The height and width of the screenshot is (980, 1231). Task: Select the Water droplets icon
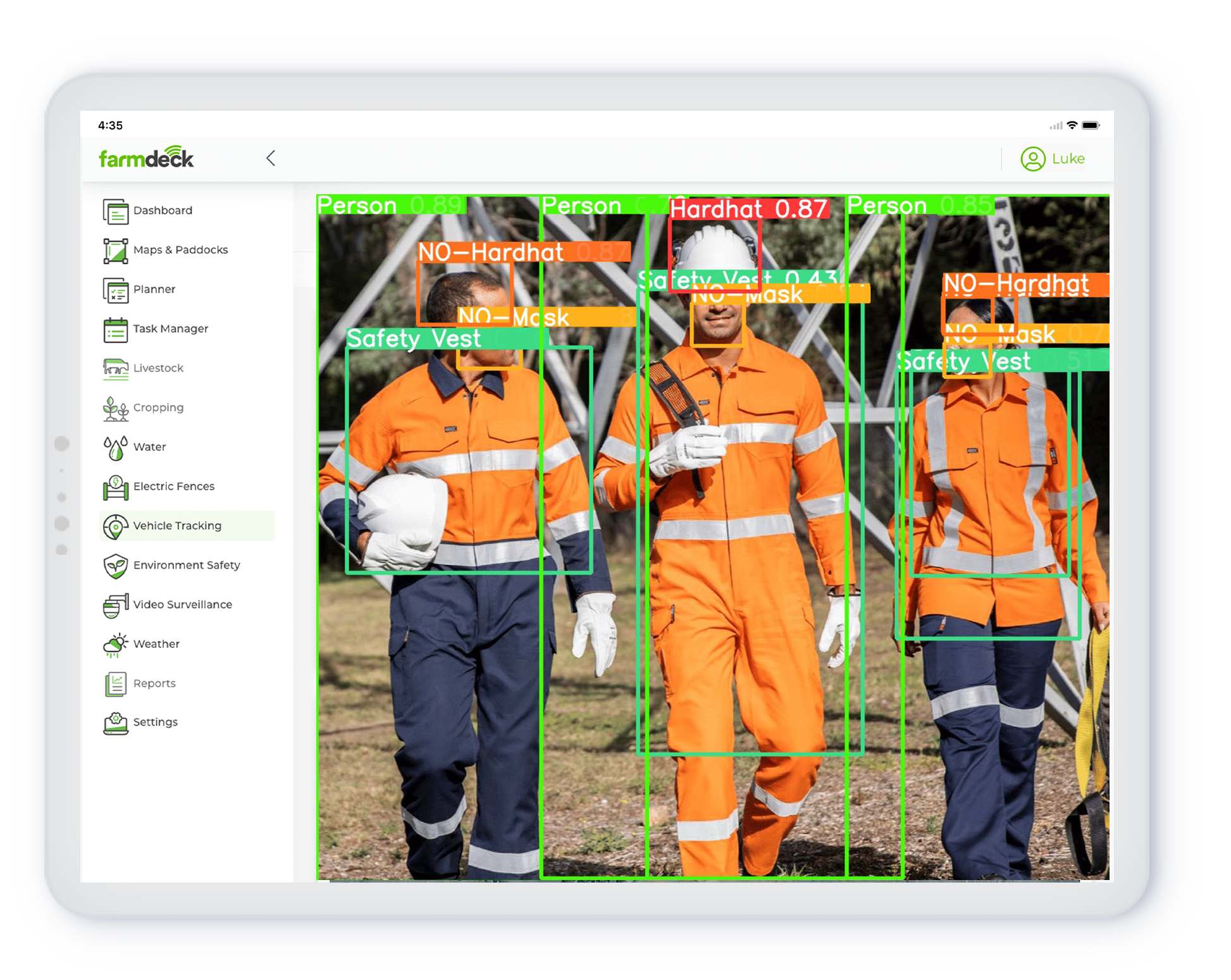point(114,447)
